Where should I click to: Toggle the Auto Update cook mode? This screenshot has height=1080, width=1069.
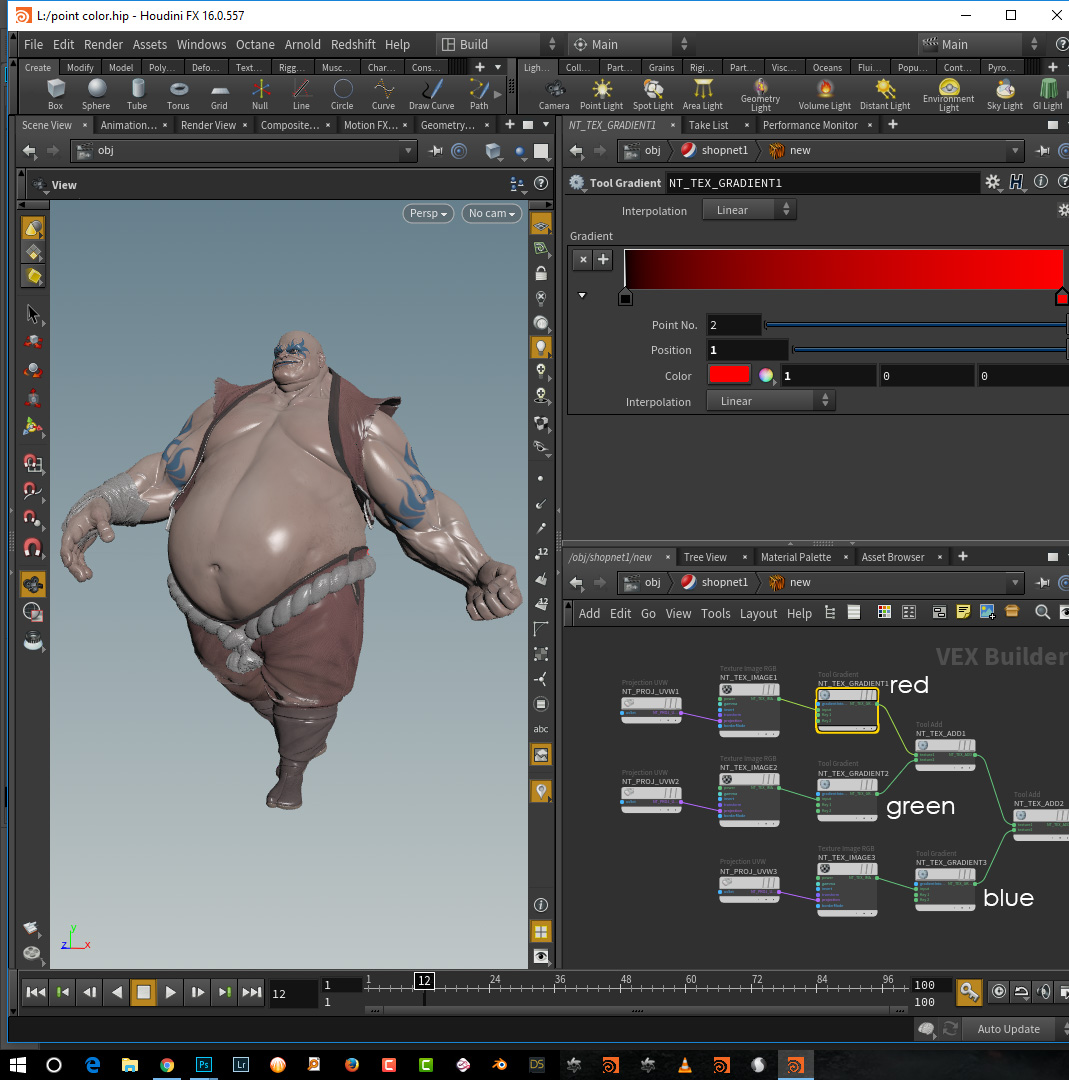(x=1008, y=1029)
